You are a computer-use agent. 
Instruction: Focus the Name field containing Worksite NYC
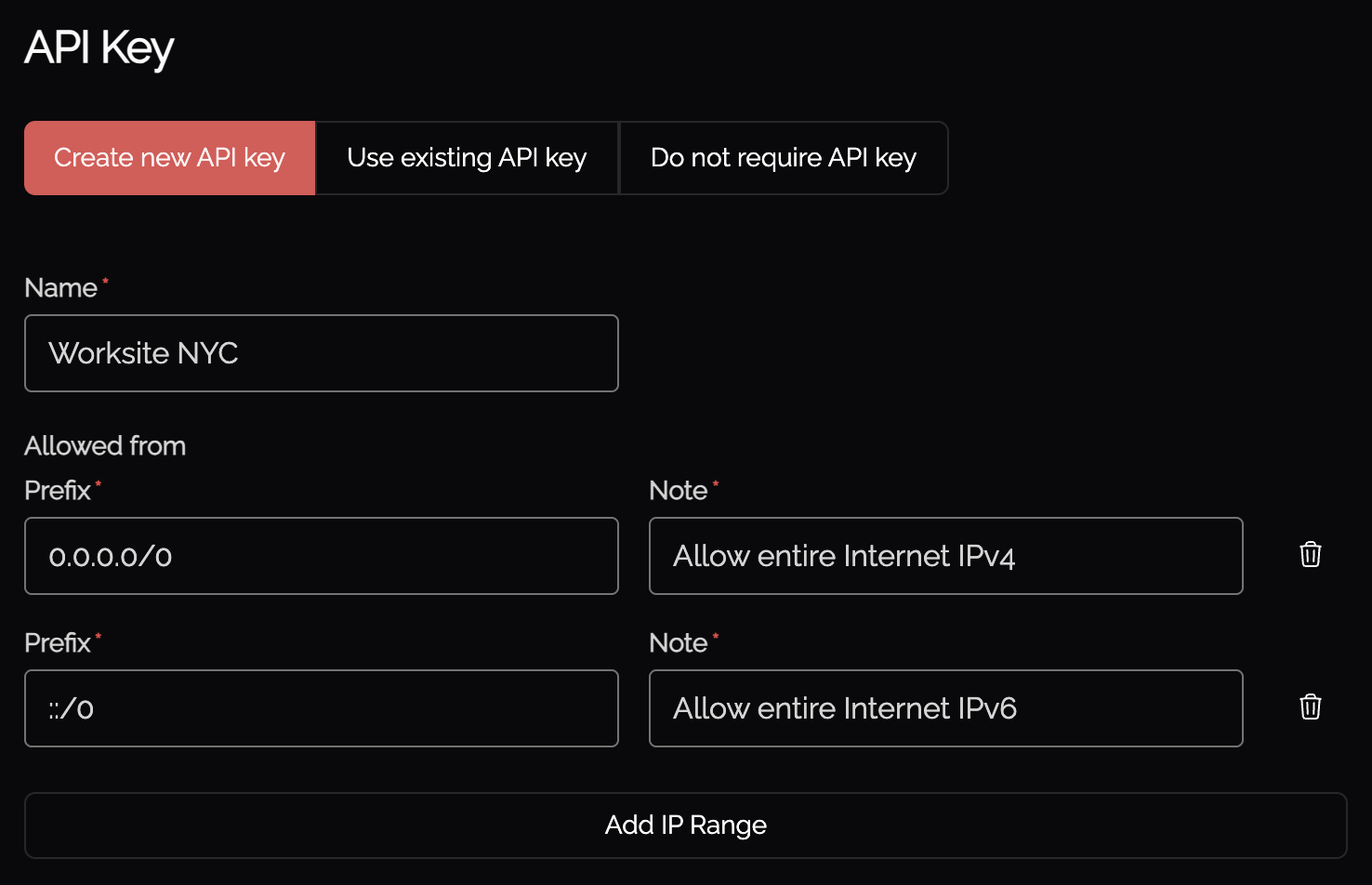click(321, 353)
